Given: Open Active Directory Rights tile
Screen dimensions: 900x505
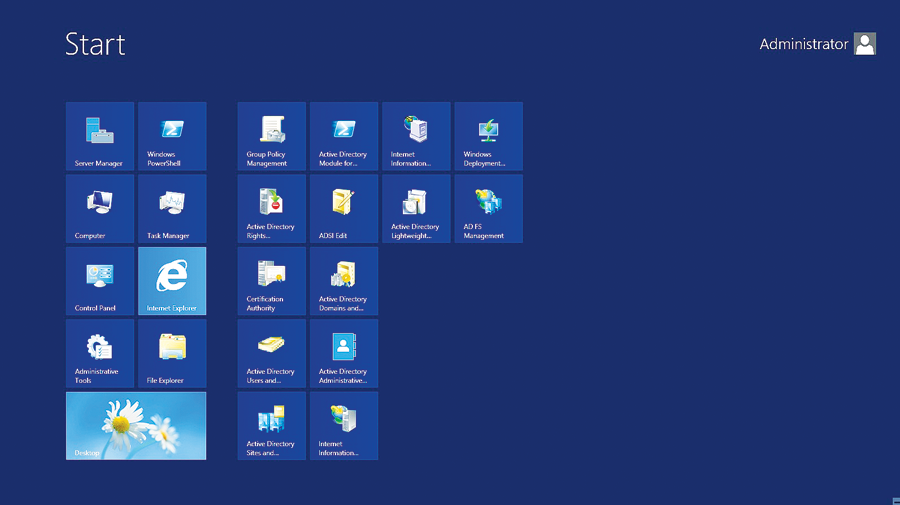Looking at the screenshot, I should coord(271,209).
